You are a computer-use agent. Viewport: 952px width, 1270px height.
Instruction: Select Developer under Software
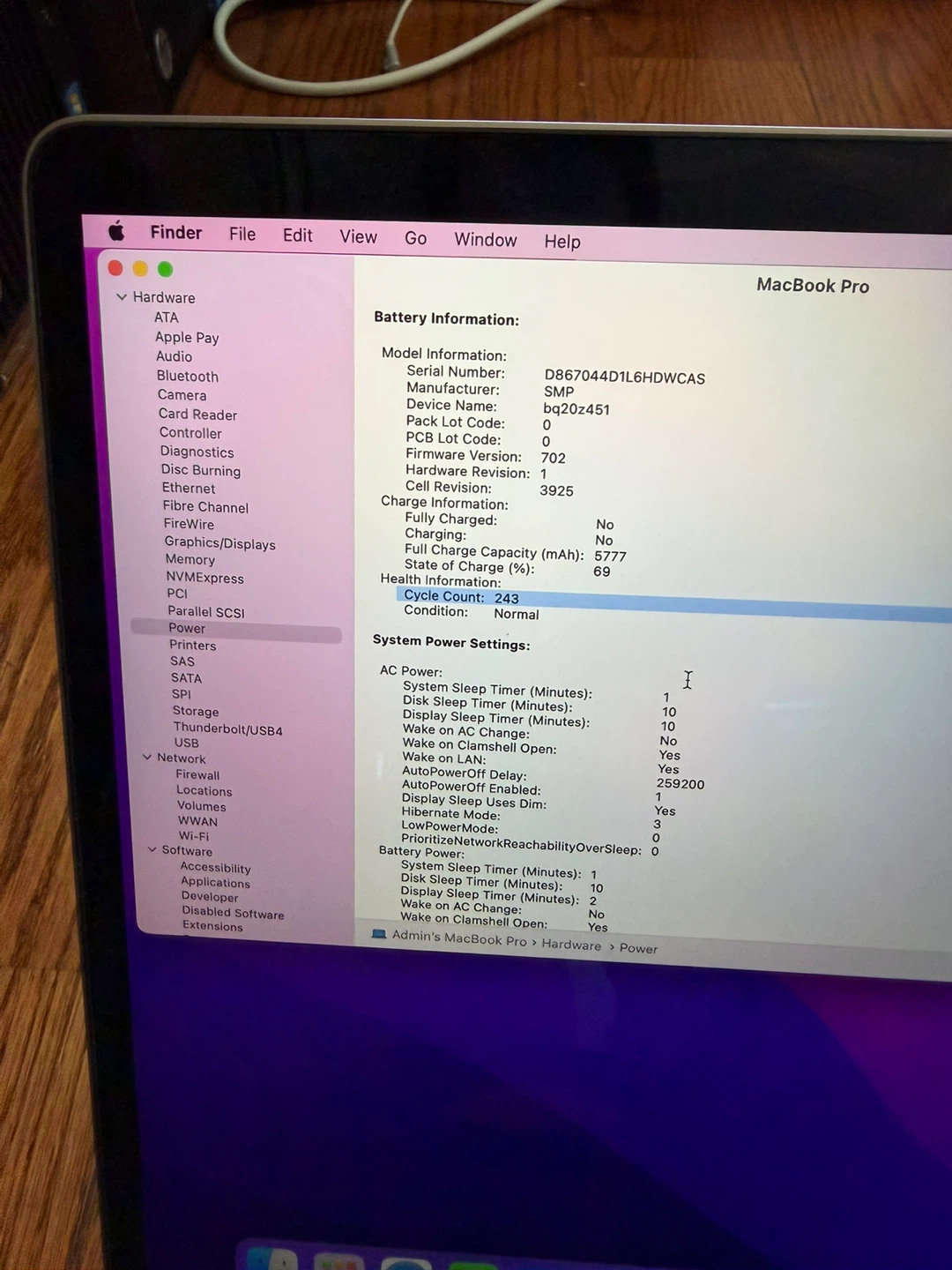(x=210, y=897)
